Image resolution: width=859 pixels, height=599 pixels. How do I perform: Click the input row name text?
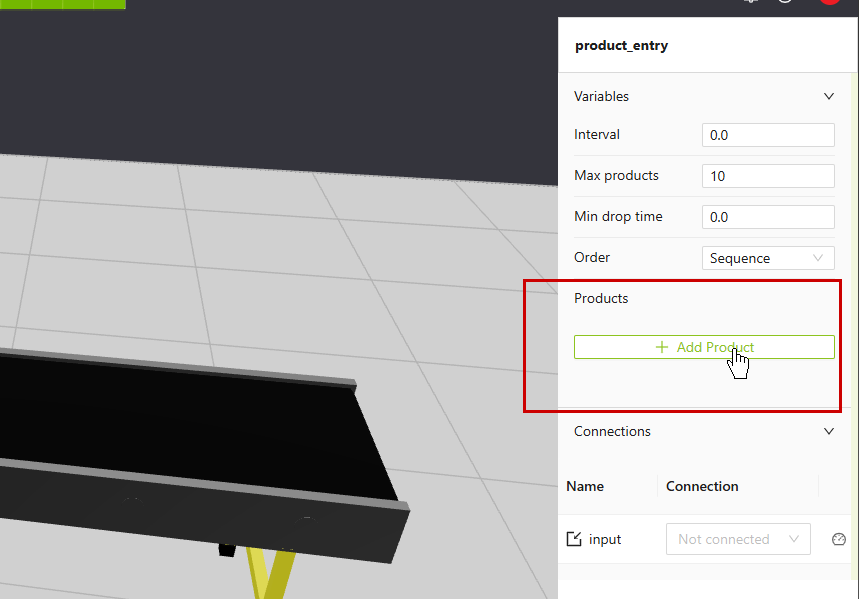(x=605, y=539)
